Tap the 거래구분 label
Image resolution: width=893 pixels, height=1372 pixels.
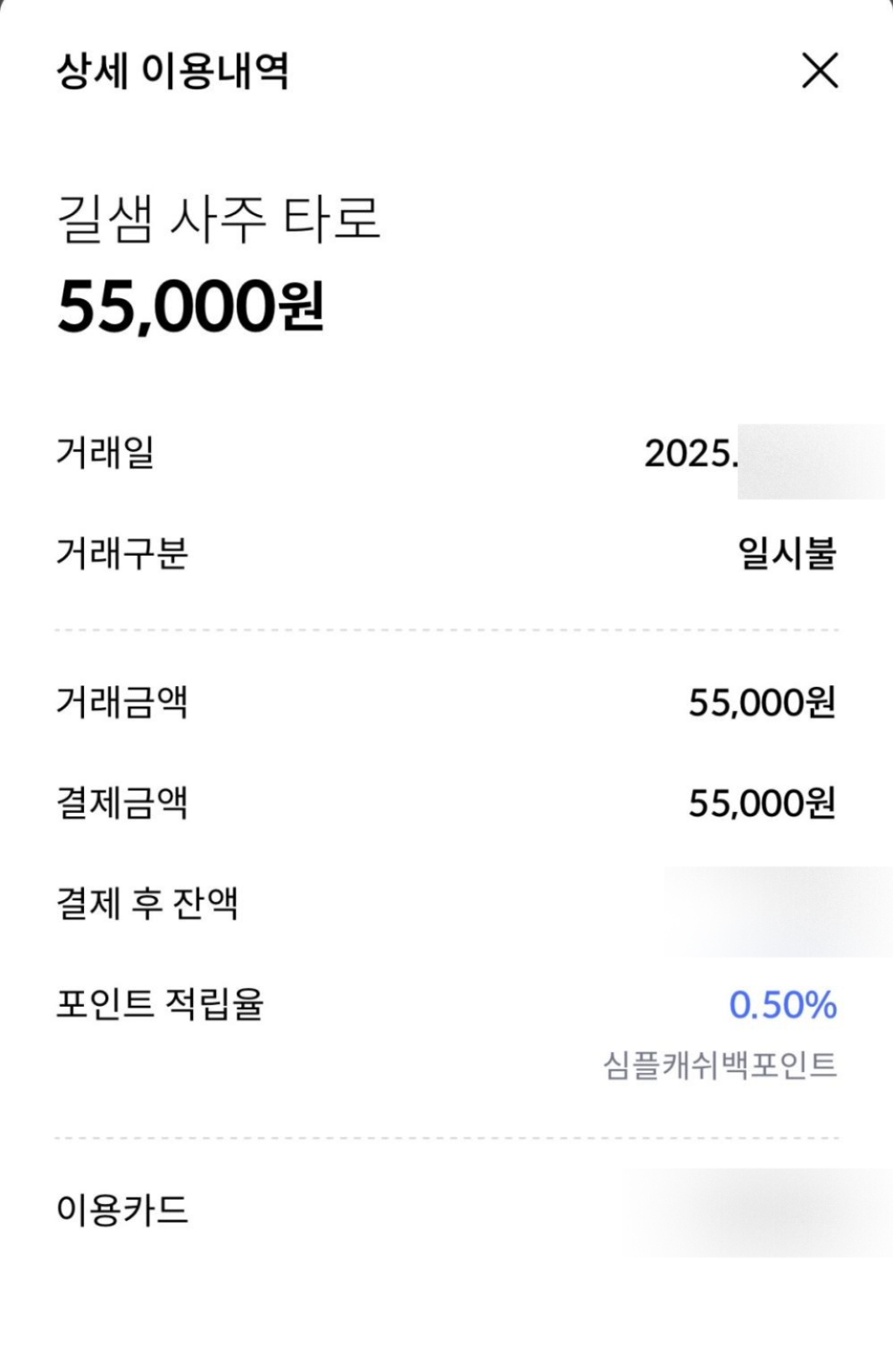pyautogui.click(x=121, y=553)
